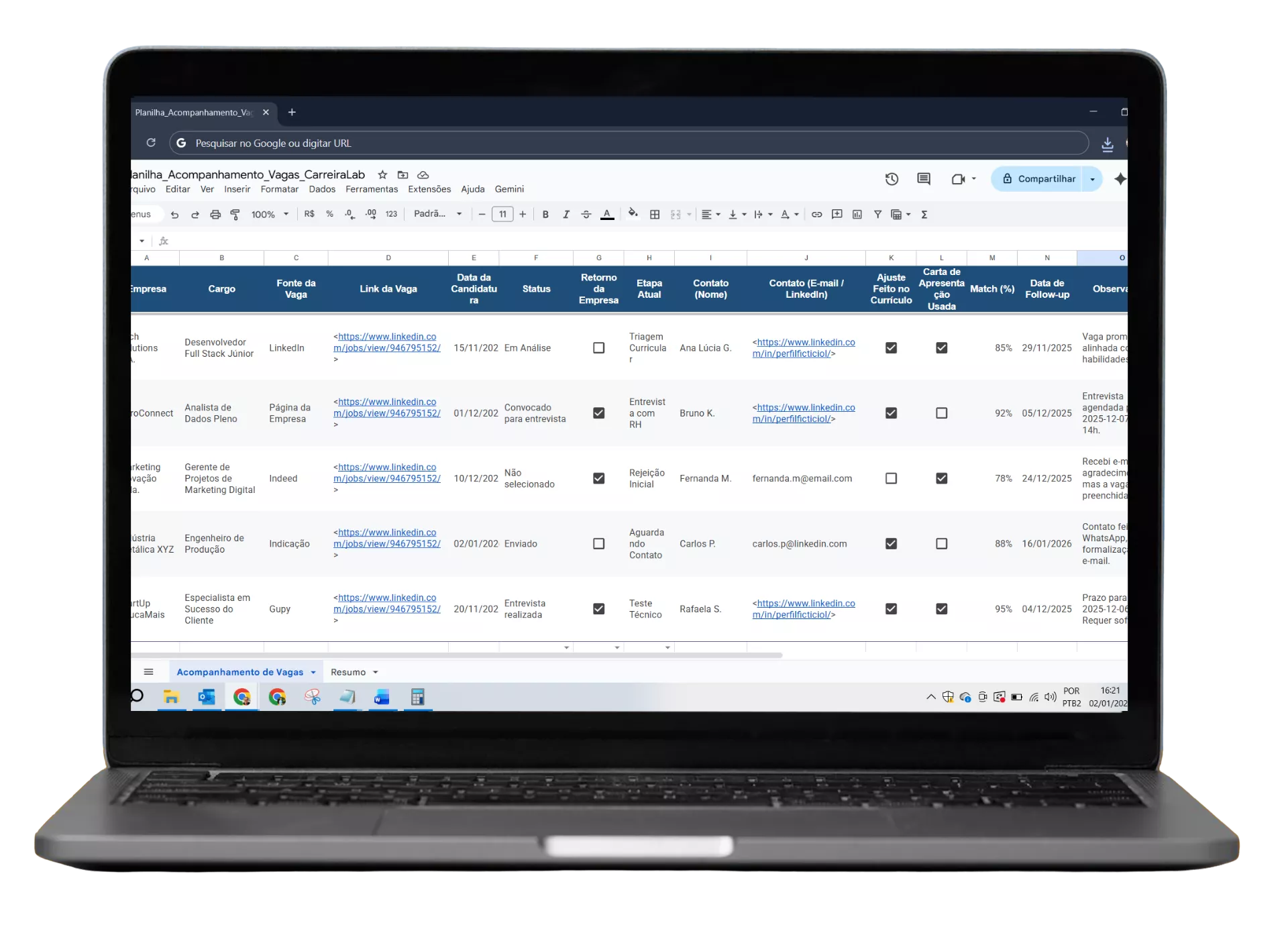Open the Extensões menu

point(429,189)
